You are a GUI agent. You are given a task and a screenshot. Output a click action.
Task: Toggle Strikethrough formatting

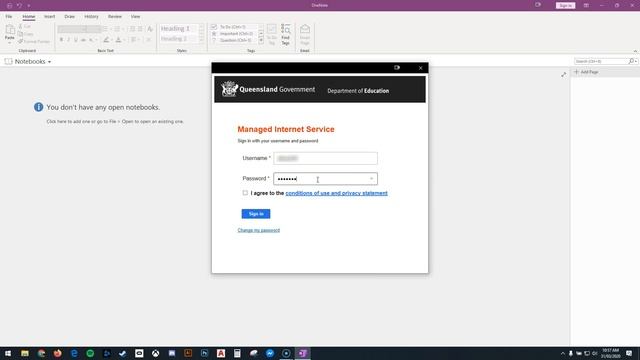tap(83, 40)
